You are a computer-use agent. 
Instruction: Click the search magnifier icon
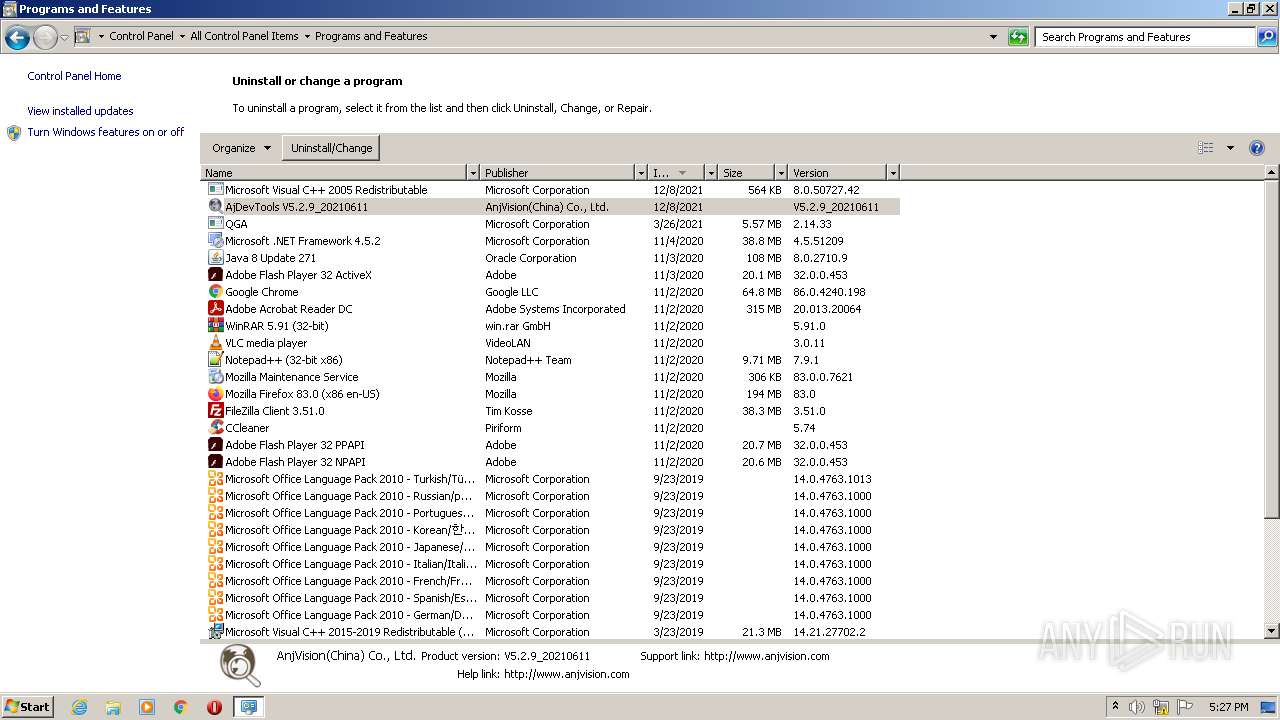1266,37
